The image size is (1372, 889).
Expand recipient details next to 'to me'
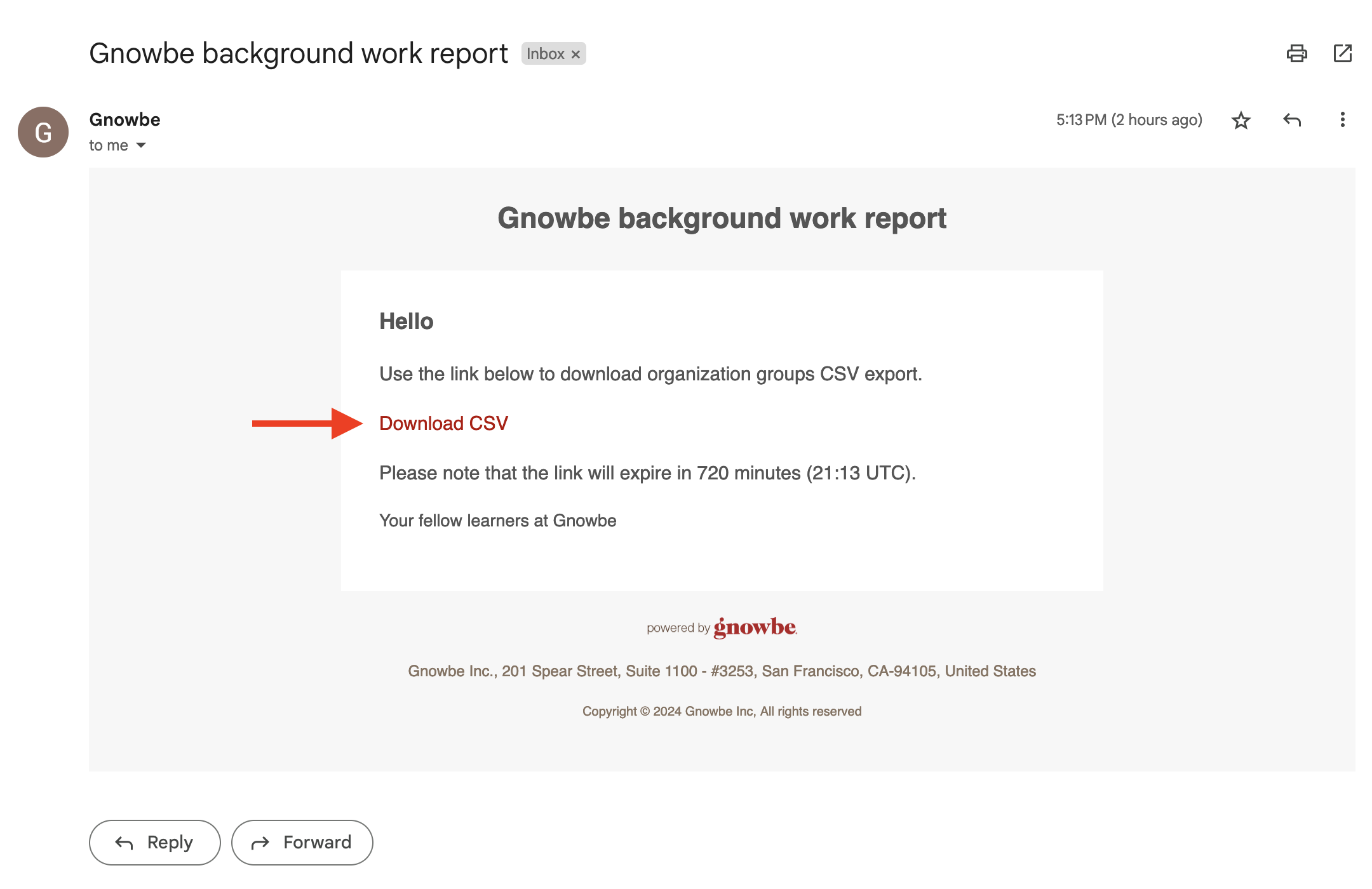[x=141, y=145]
